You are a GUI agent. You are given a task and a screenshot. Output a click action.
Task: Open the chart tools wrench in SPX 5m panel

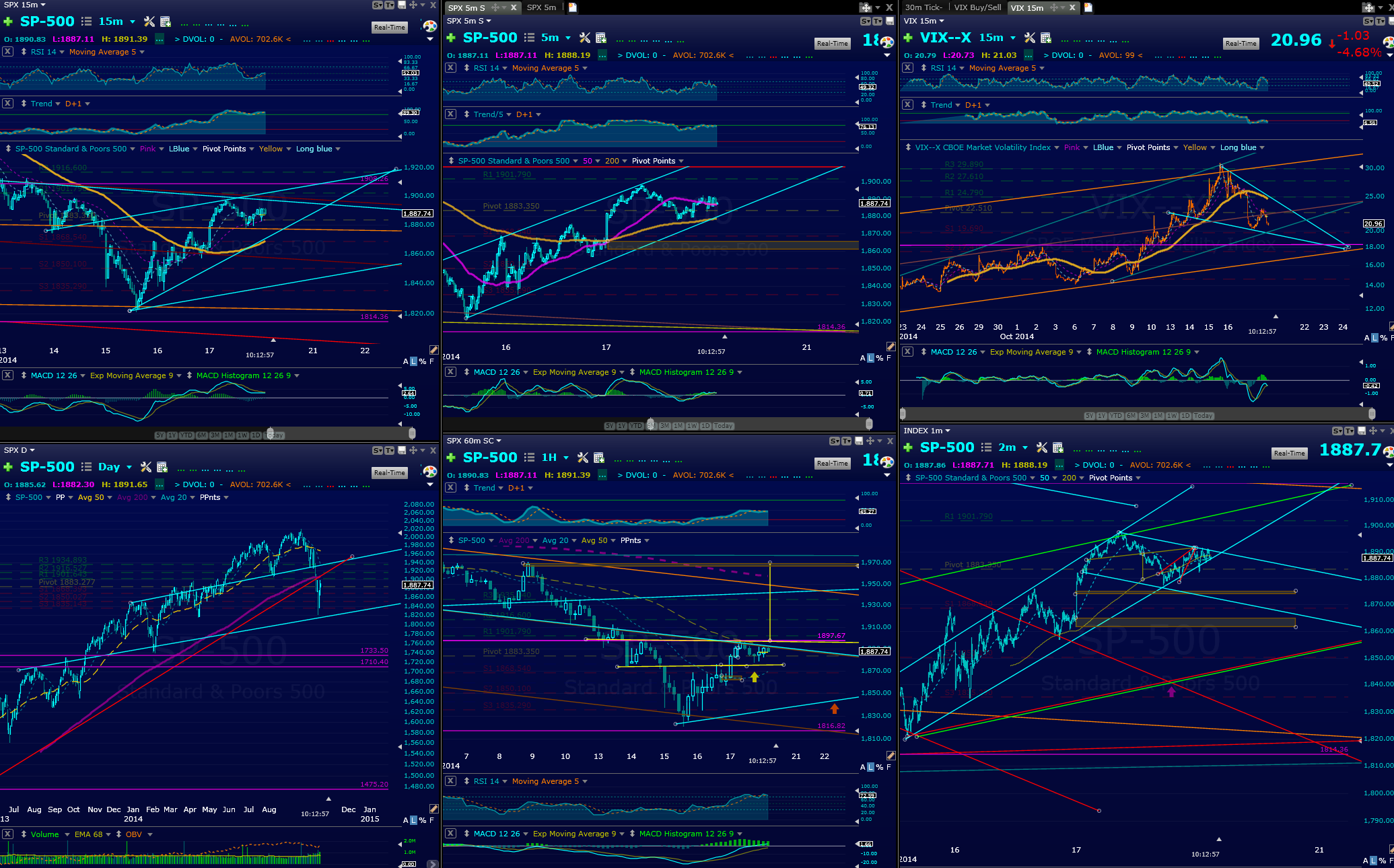(x=584, y=38)
